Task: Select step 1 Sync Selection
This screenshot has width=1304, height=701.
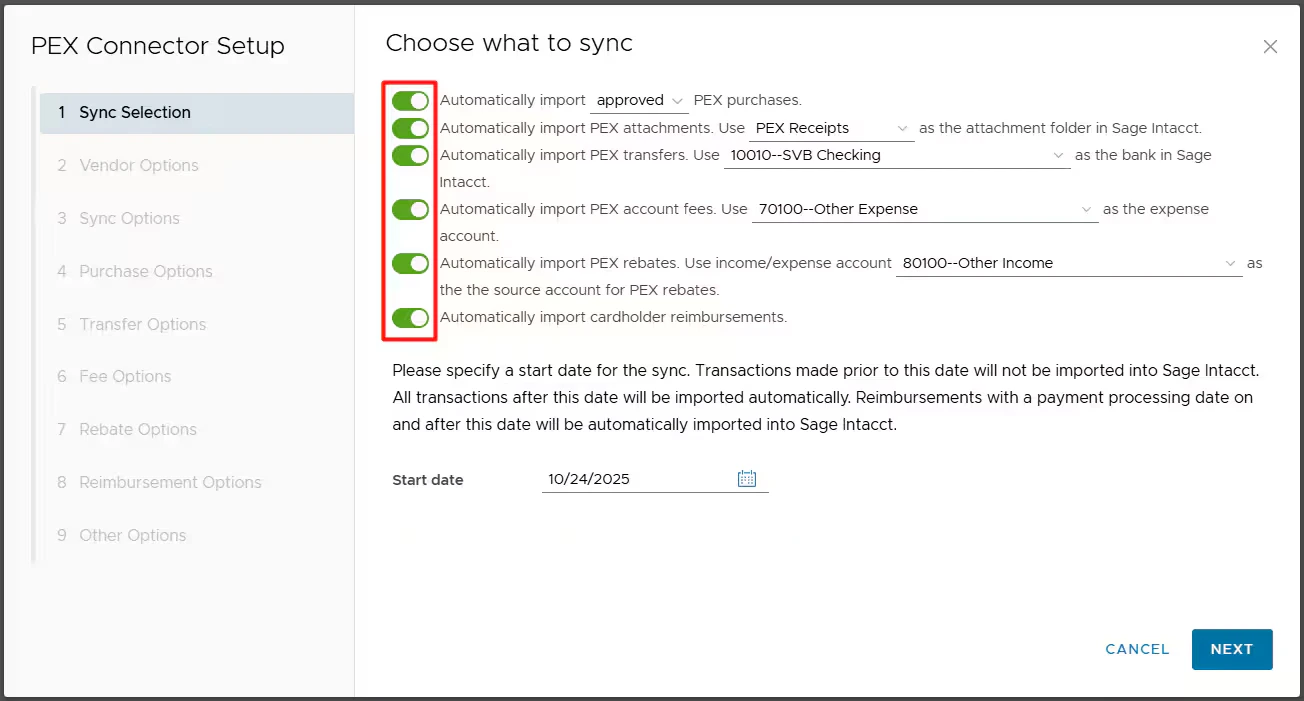Action: [197, 113]
